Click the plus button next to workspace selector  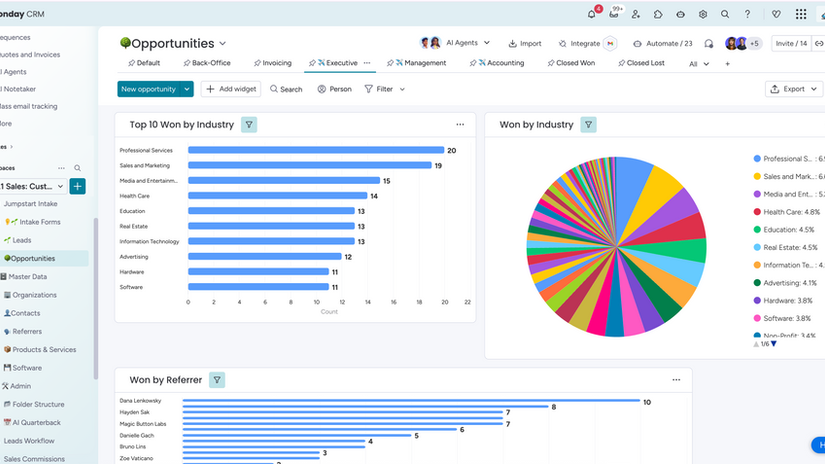coord(77,186)
